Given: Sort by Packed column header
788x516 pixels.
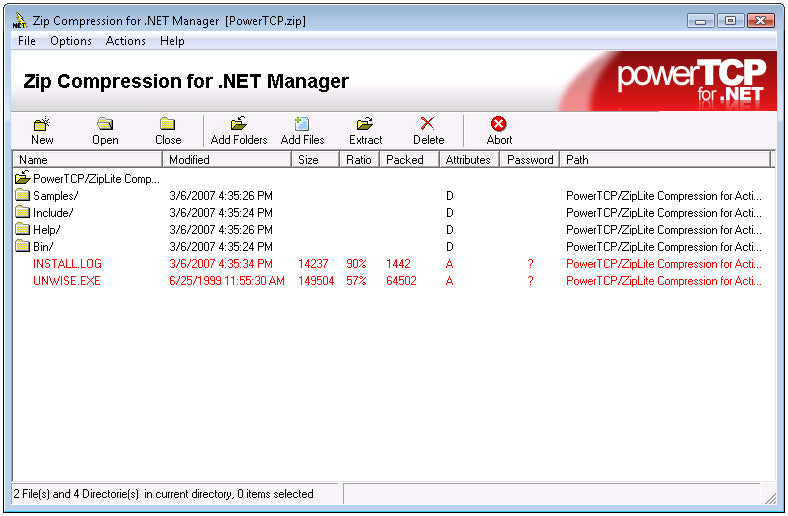Looking at the screenshot, I should pos(410,160).
